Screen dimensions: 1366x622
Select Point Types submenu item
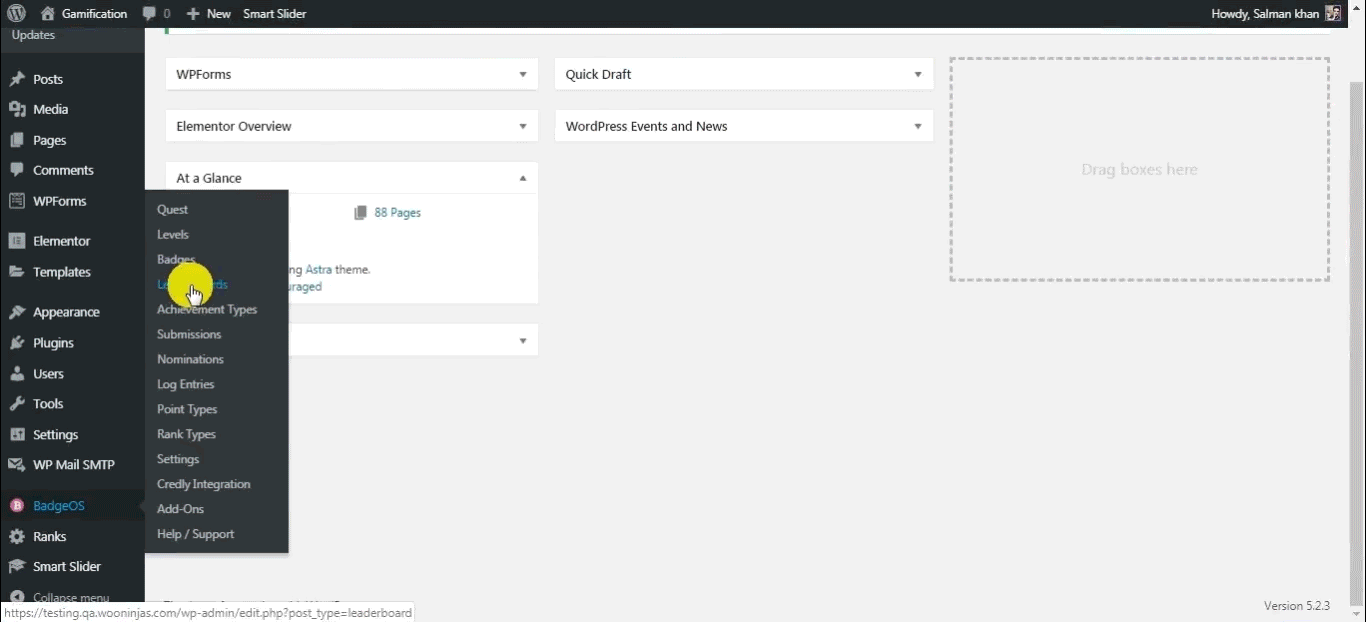tap(187, 409)
